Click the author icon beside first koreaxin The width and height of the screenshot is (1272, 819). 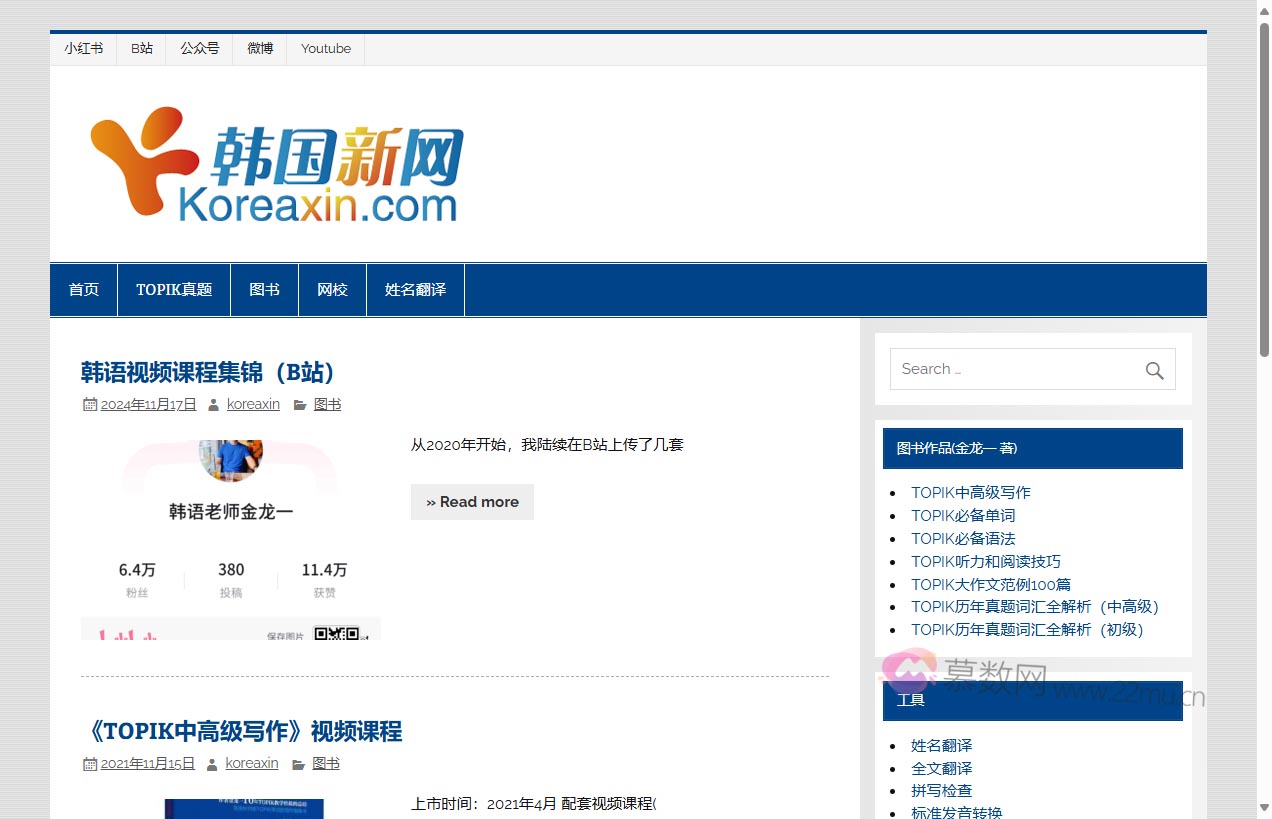[x=214, y=405]
